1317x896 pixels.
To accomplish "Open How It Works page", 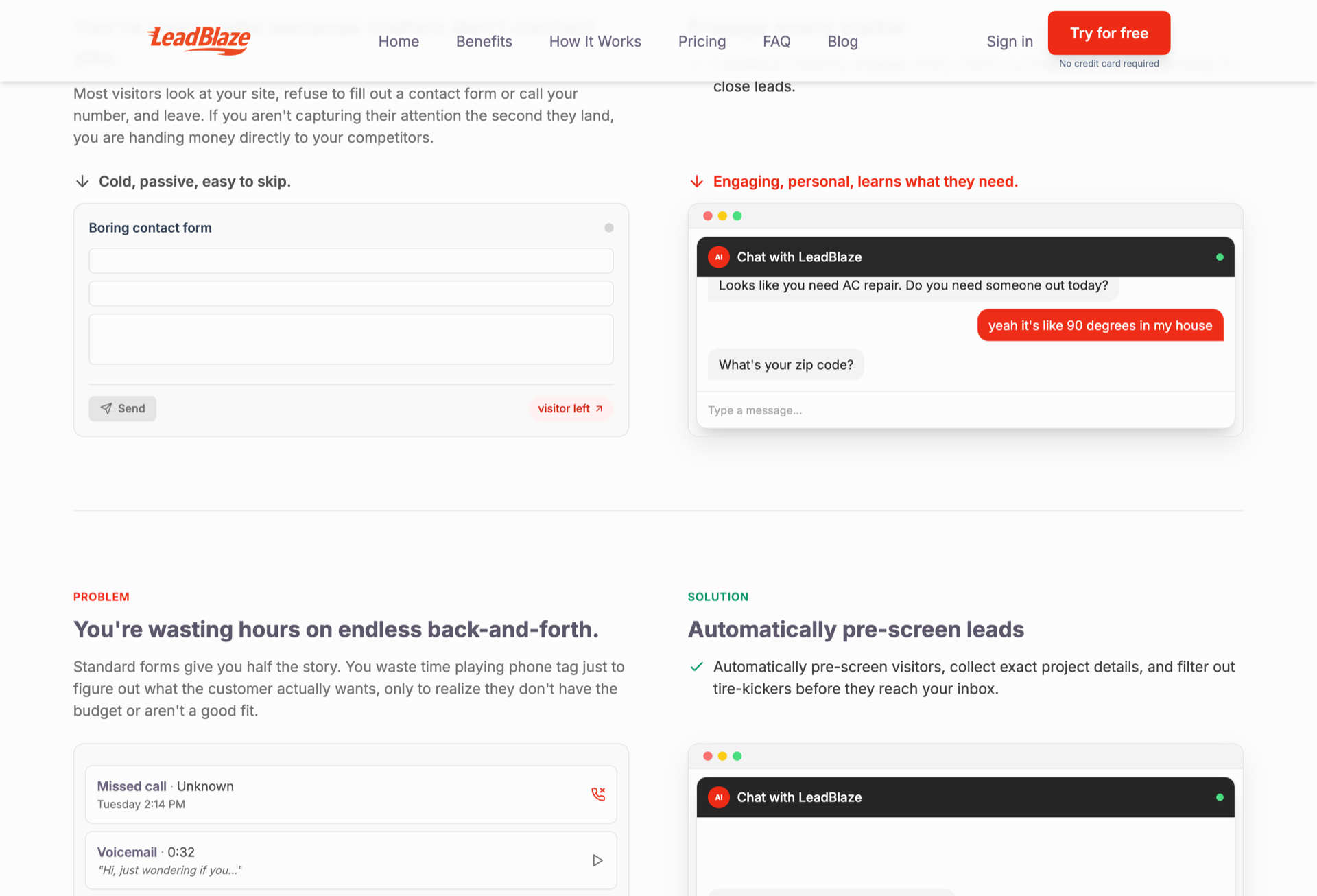I will pyautogui.click(x=595, y=41).
